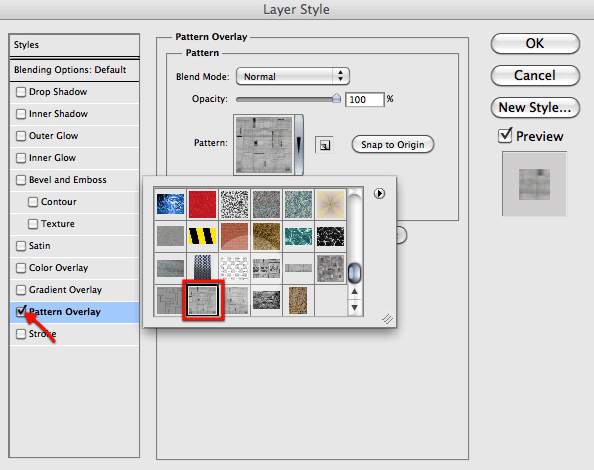This screenshot has height=470, width=594.
Task: Choose the solid red texture pattern
Action: [202, 205]
